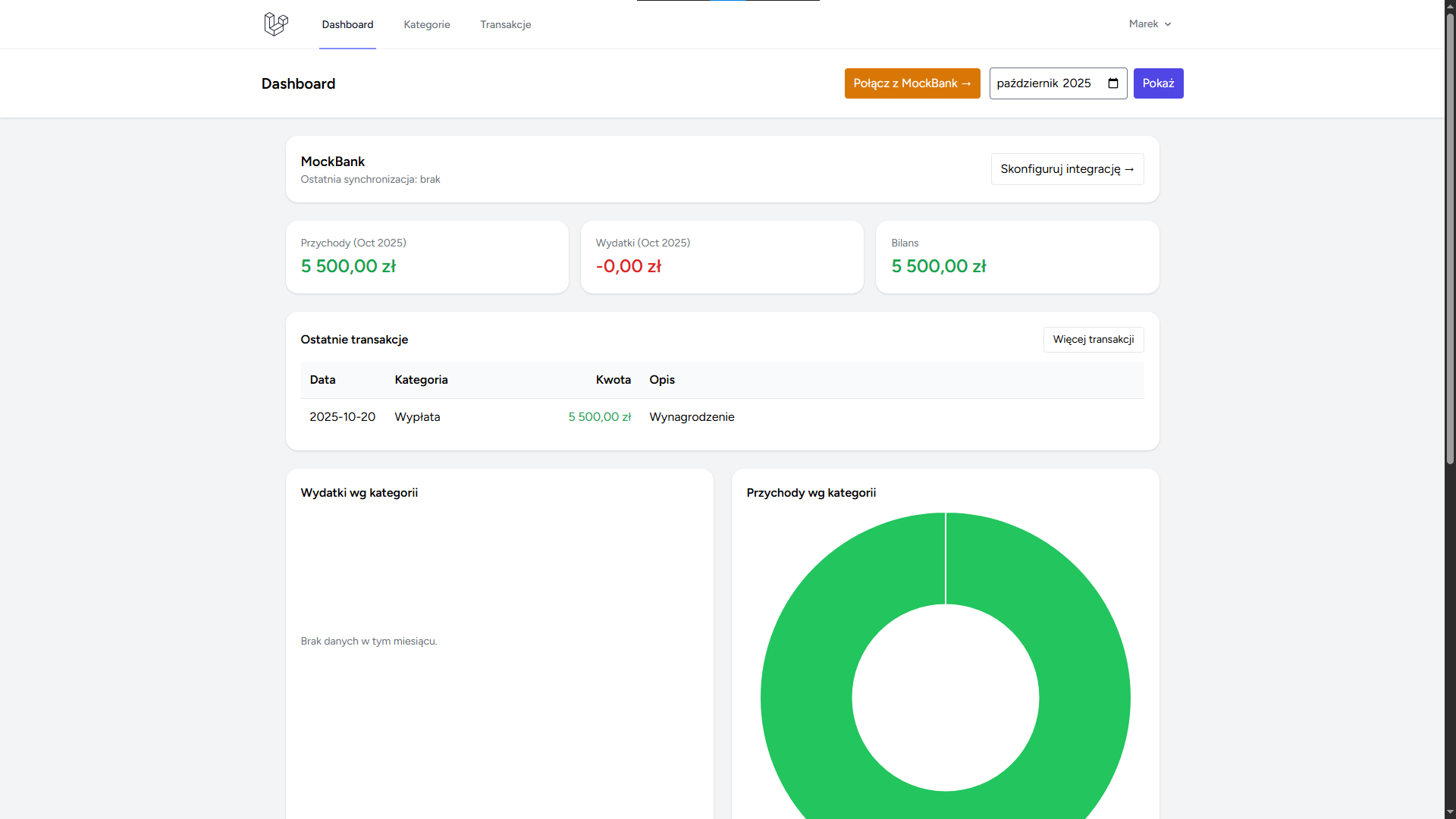Click the Przychody wg kategorii heading

(811, 493)
